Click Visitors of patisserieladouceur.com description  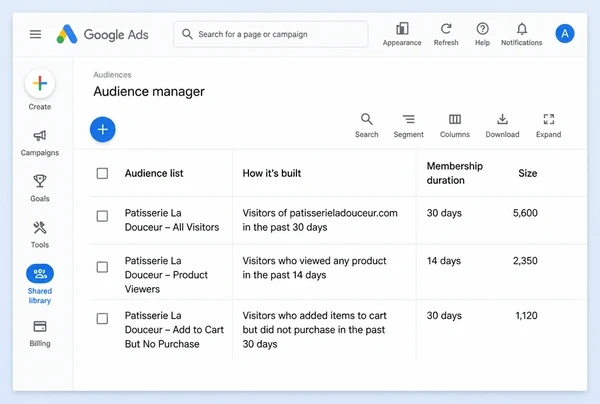pyautogui.click(x=320, y=220)
